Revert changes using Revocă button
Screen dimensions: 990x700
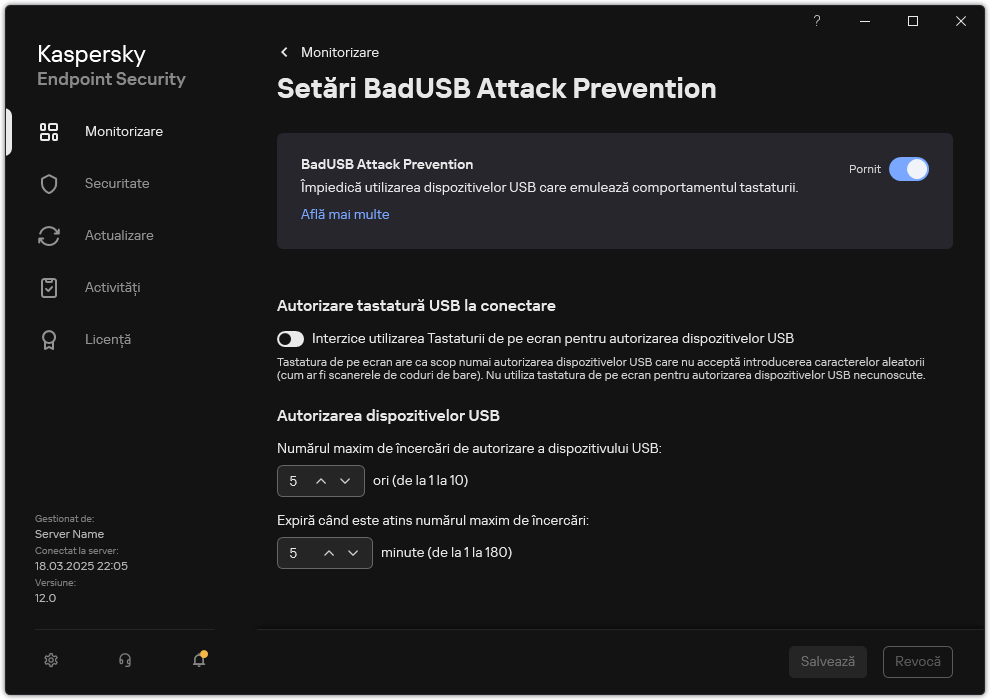[917, 661]
